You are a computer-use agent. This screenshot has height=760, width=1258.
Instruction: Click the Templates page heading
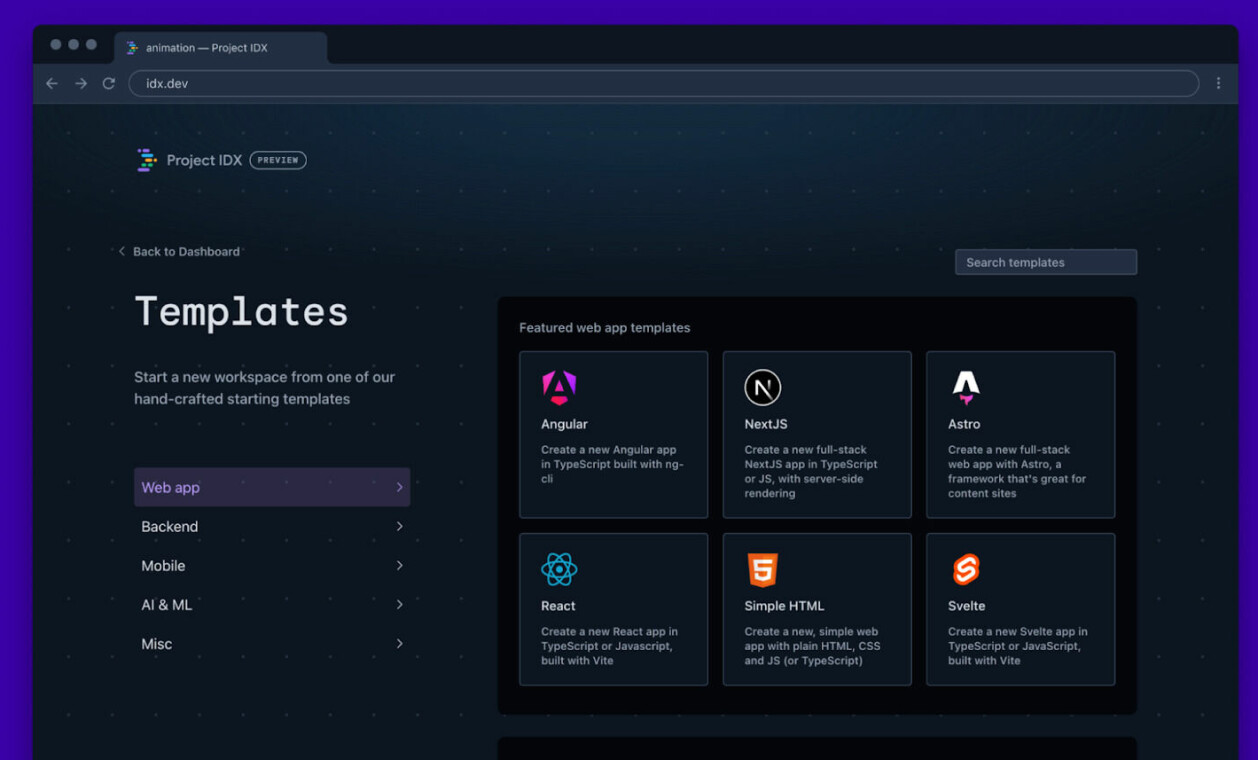(x=241, y=311)
